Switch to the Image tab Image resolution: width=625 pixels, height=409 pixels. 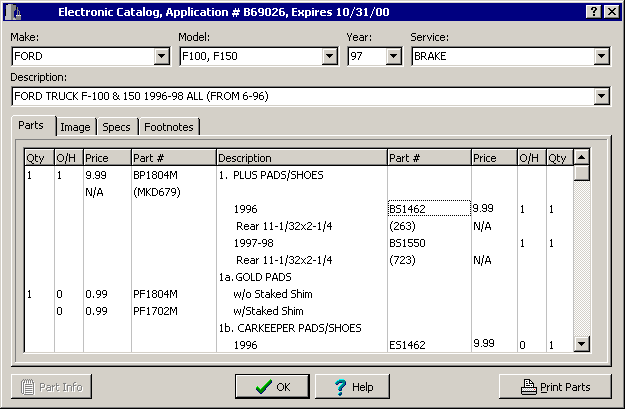pyautogui.click(x=75, y=127)
